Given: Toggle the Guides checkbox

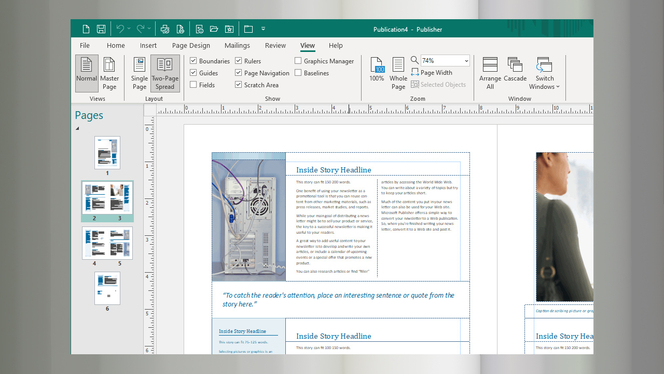Looking at the screenshot, I should 193,72.
